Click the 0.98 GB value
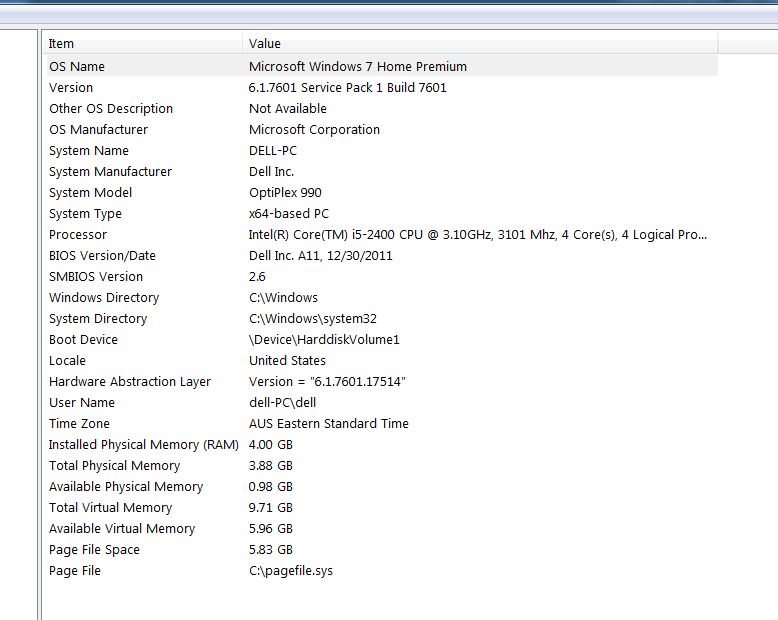This screenshot has height=620, width=778. point(270,487)
